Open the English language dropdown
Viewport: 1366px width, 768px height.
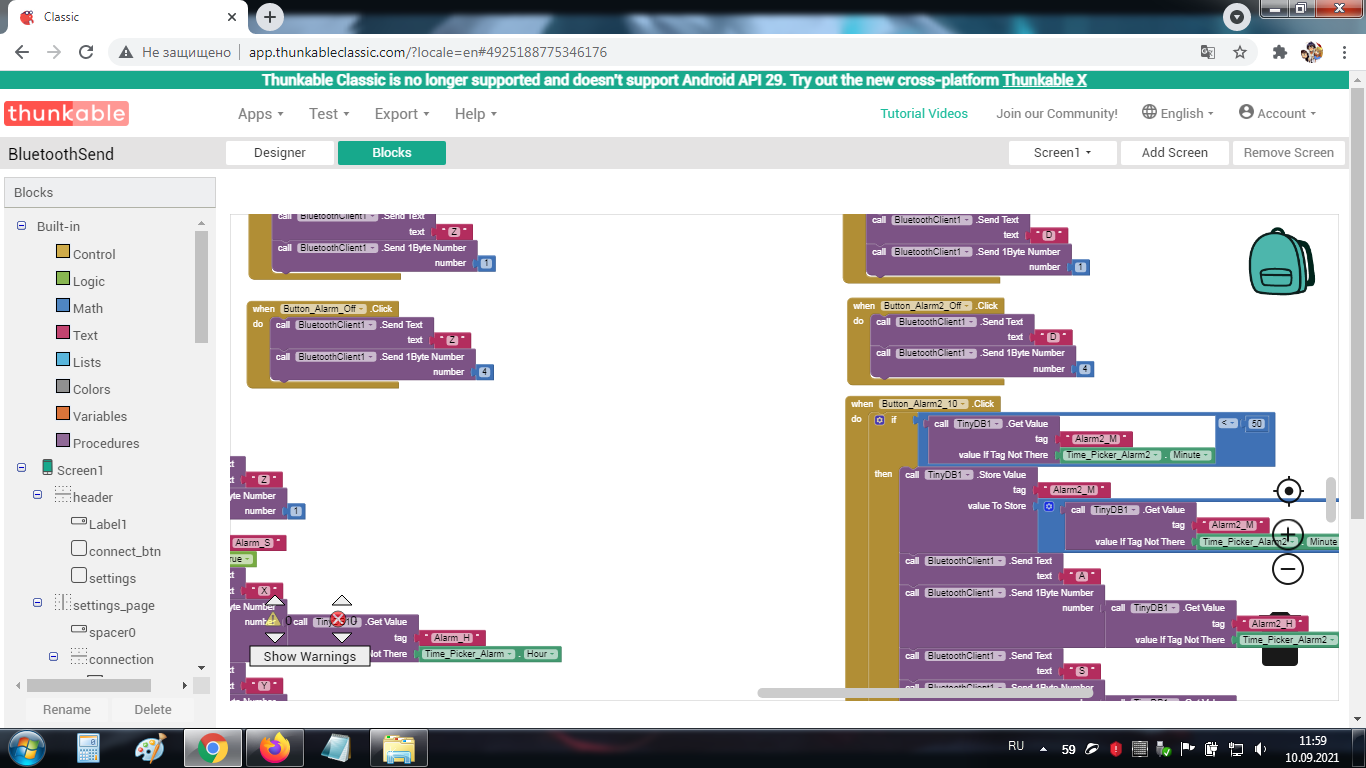pos(1178,113)
